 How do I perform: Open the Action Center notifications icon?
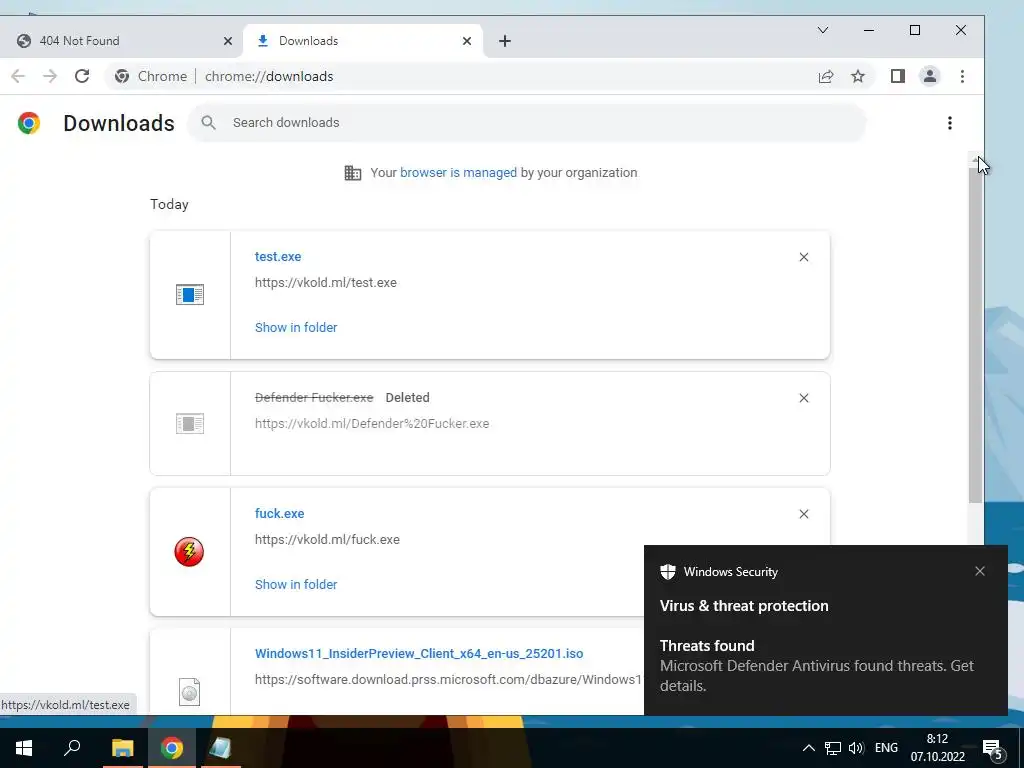(993, 748)
